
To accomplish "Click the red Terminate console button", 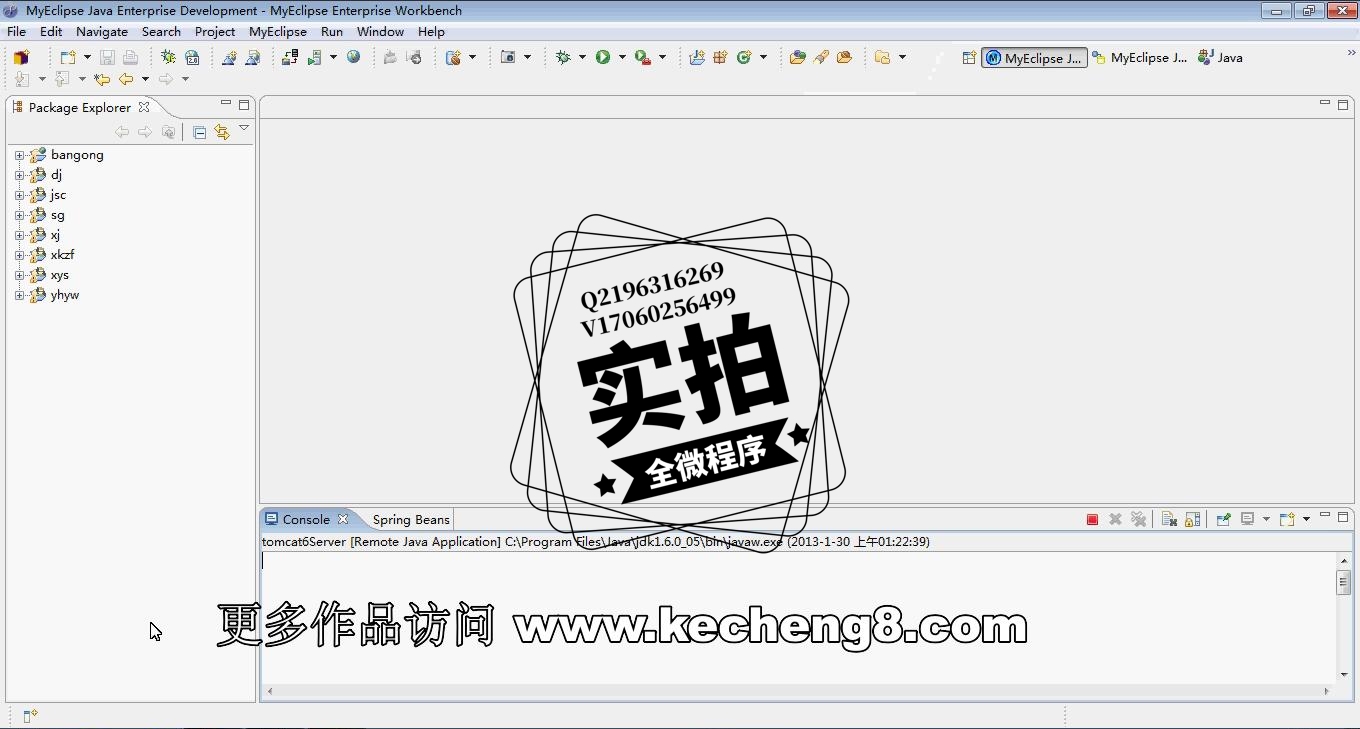I will (1092, 519).
